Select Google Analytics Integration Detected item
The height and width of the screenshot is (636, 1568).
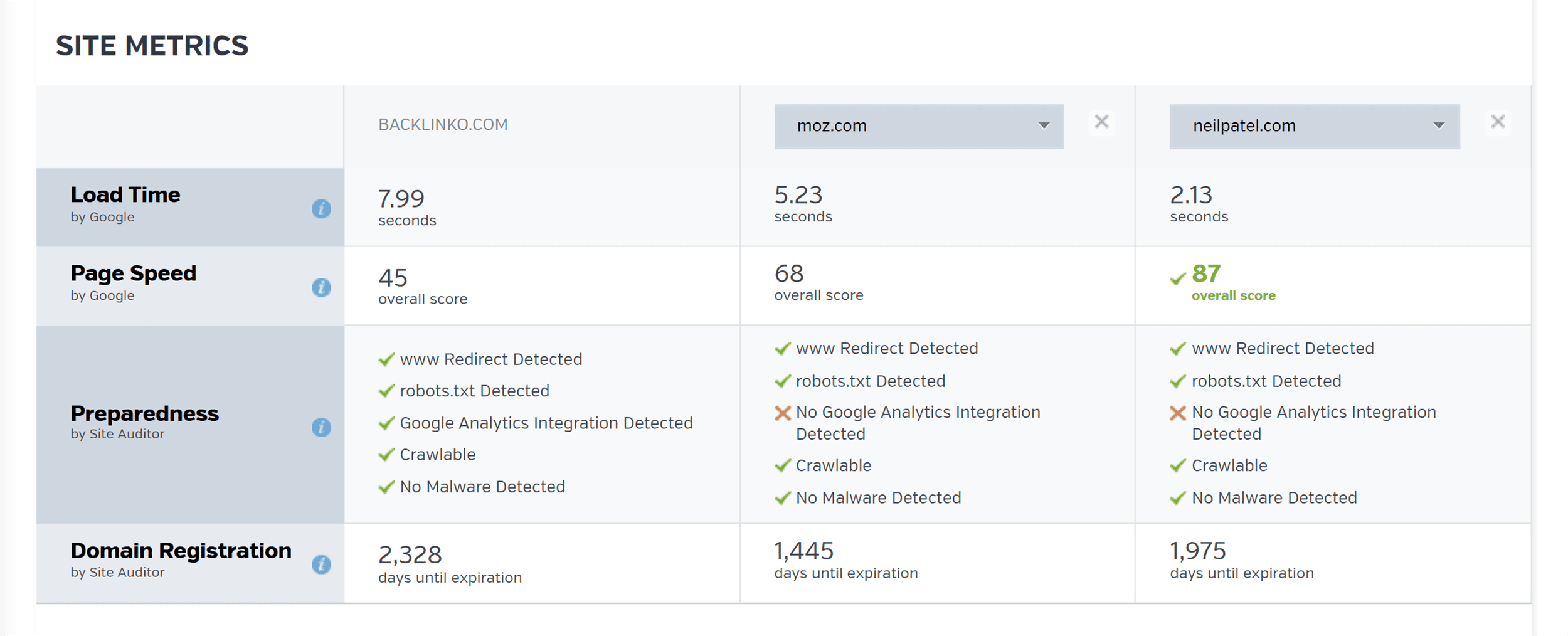tap(536, 423)
